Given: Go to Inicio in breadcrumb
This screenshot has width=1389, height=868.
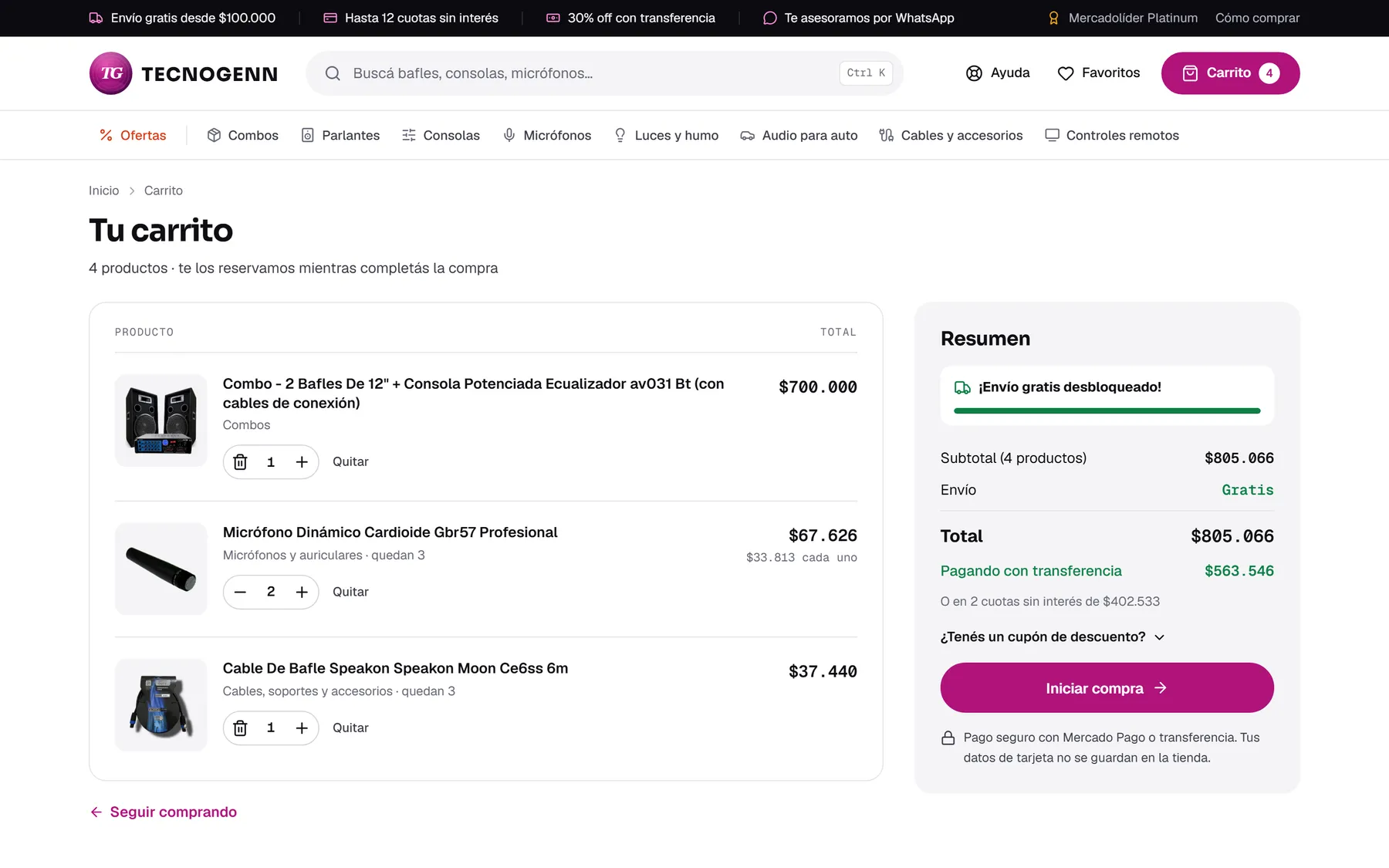Looking at the screenshot, I should tap(103, 191).
